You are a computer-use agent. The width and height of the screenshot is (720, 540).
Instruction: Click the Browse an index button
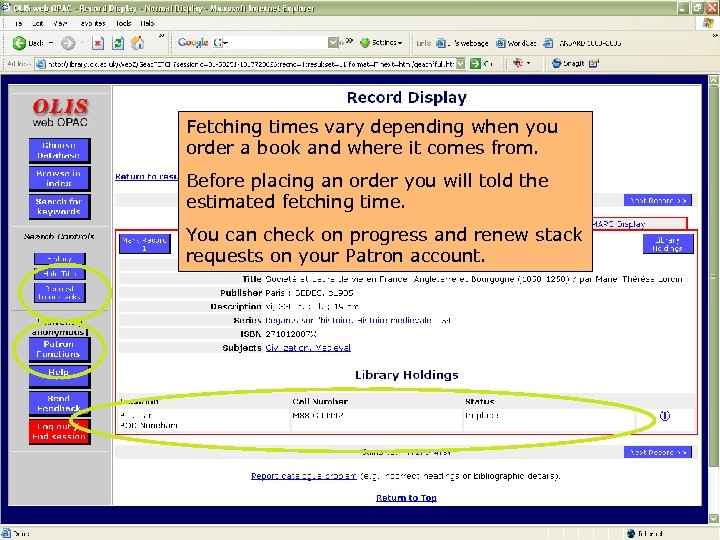59,179
